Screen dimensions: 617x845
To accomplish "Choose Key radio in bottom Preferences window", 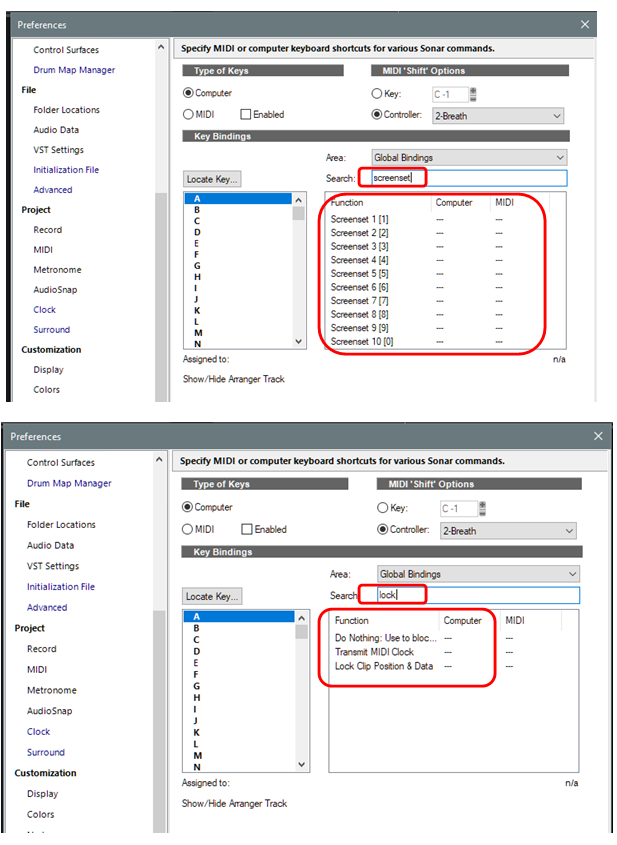I will click(x=383, y=508).
